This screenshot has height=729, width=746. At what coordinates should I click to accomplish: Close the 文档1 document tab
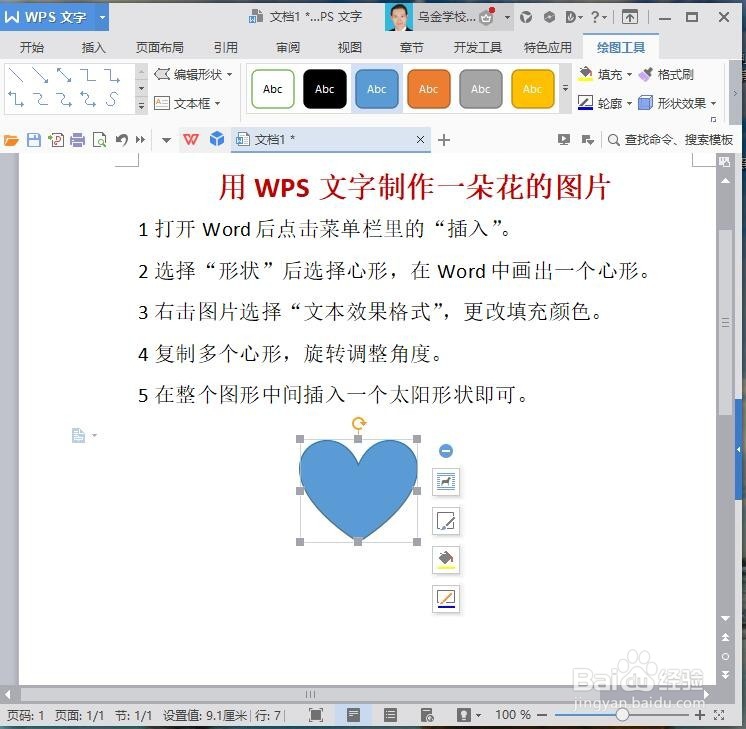coord(421,139)
